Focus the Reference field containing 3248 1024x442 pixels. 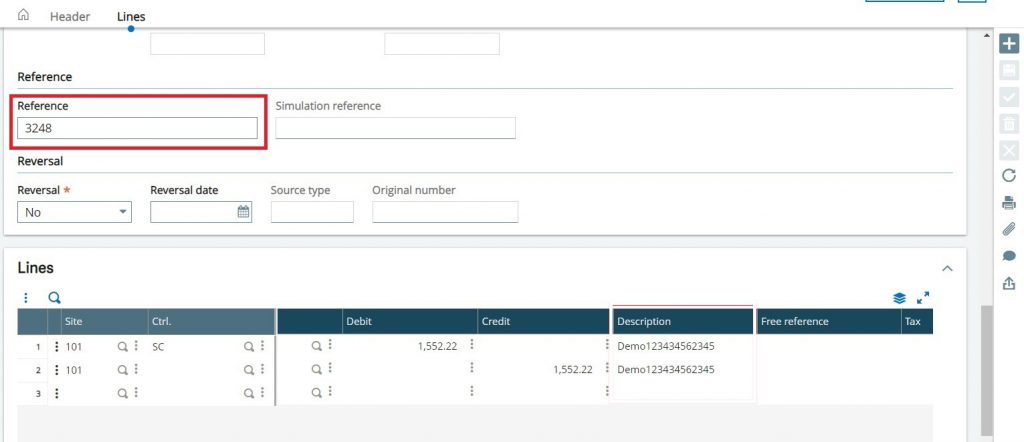point(137,128)
